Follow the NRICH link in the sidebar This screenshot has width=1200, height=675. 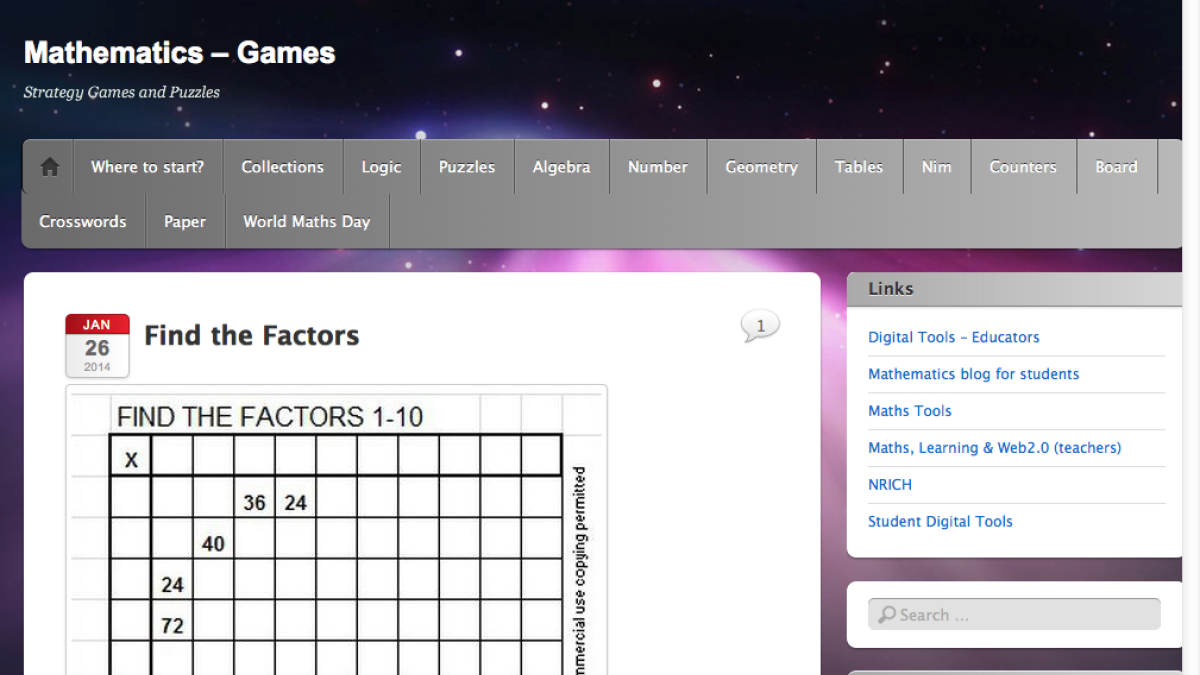coord(890,484)
